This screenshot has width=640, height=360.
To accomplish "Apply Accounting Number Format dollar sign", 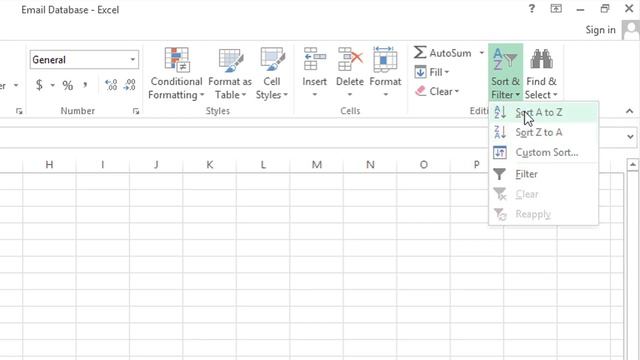I will pyautogui.click(x=39, y=85).
